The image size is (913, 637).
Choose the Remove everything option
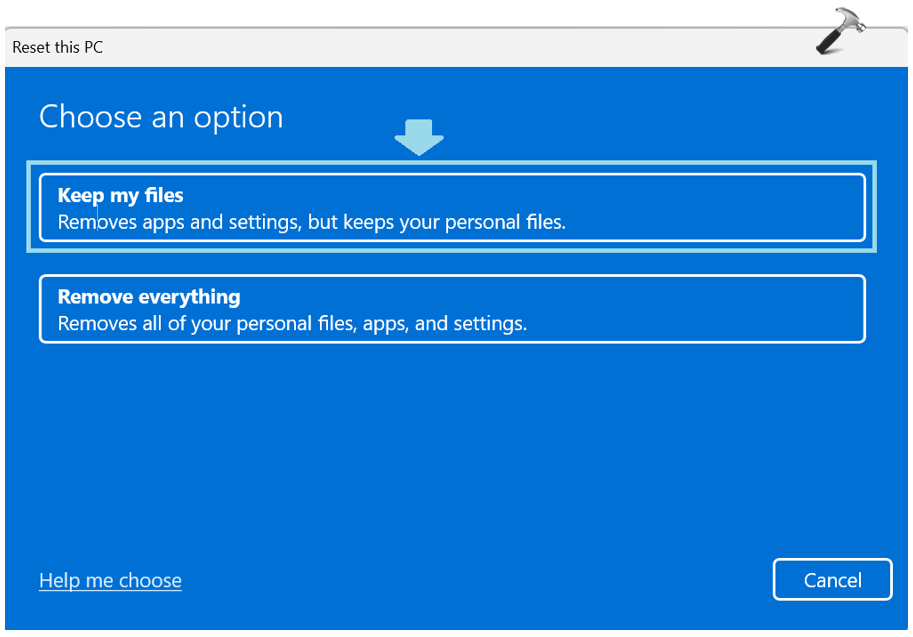point(451,309)
